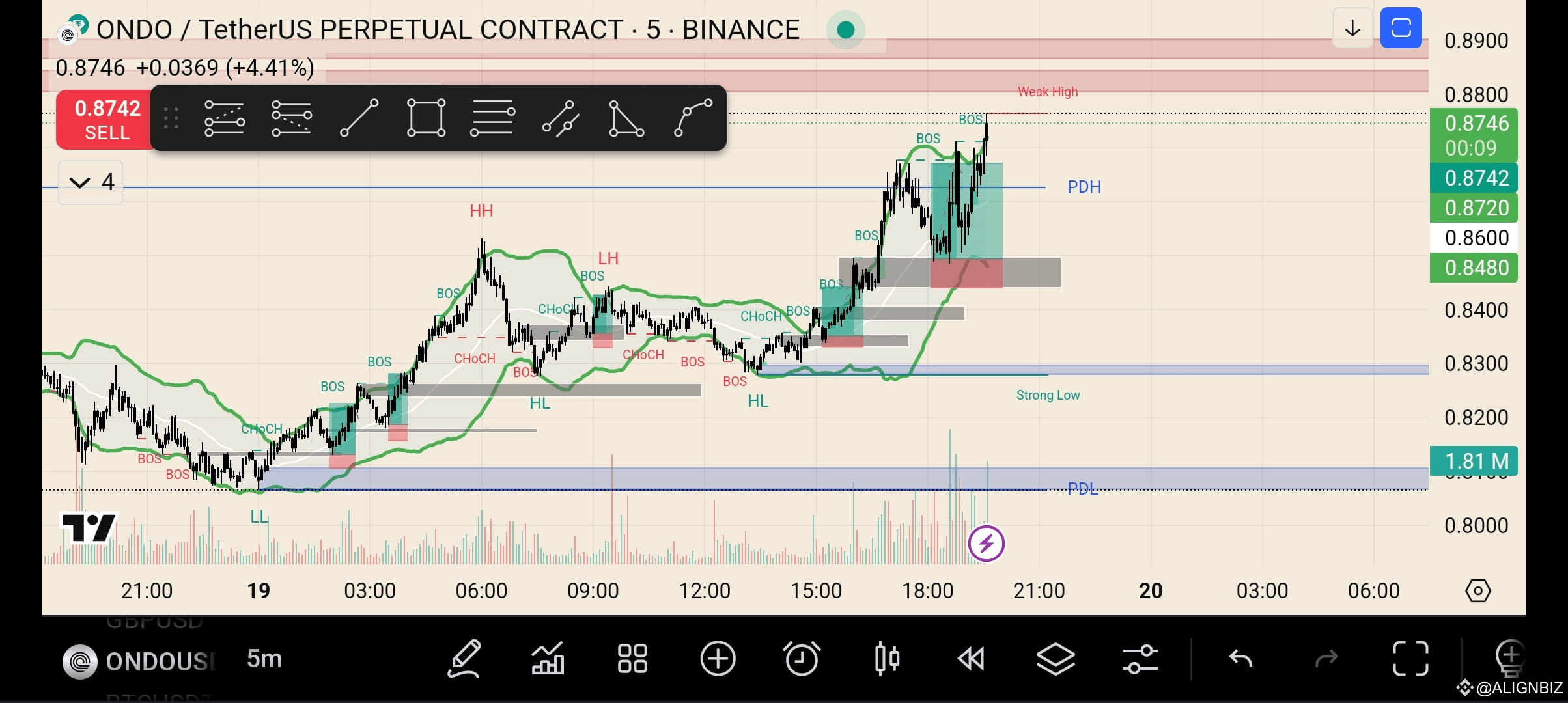1568x703 pixels.
Task: Tap the 19 date label on time axis
Action: pos(259,590)
